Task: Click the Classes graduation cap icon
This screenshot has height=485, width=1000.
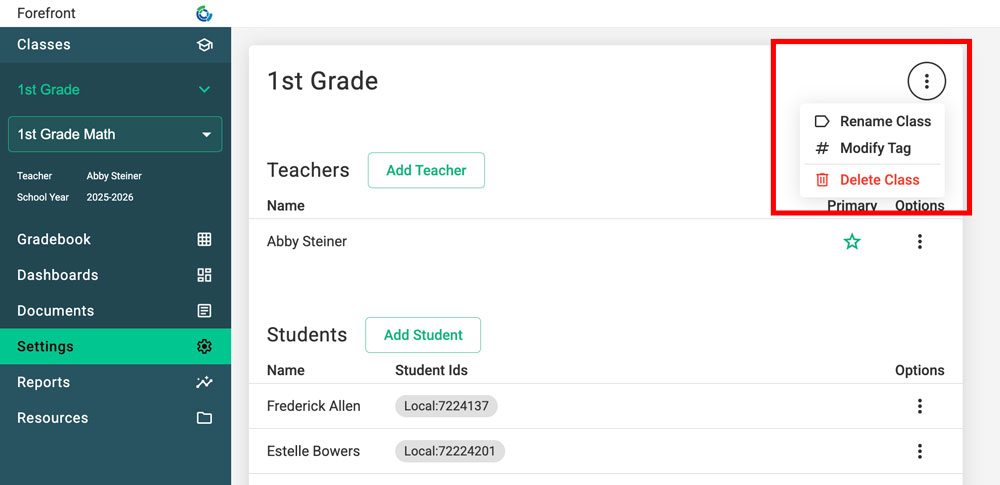Action: [x=204, y=45]
